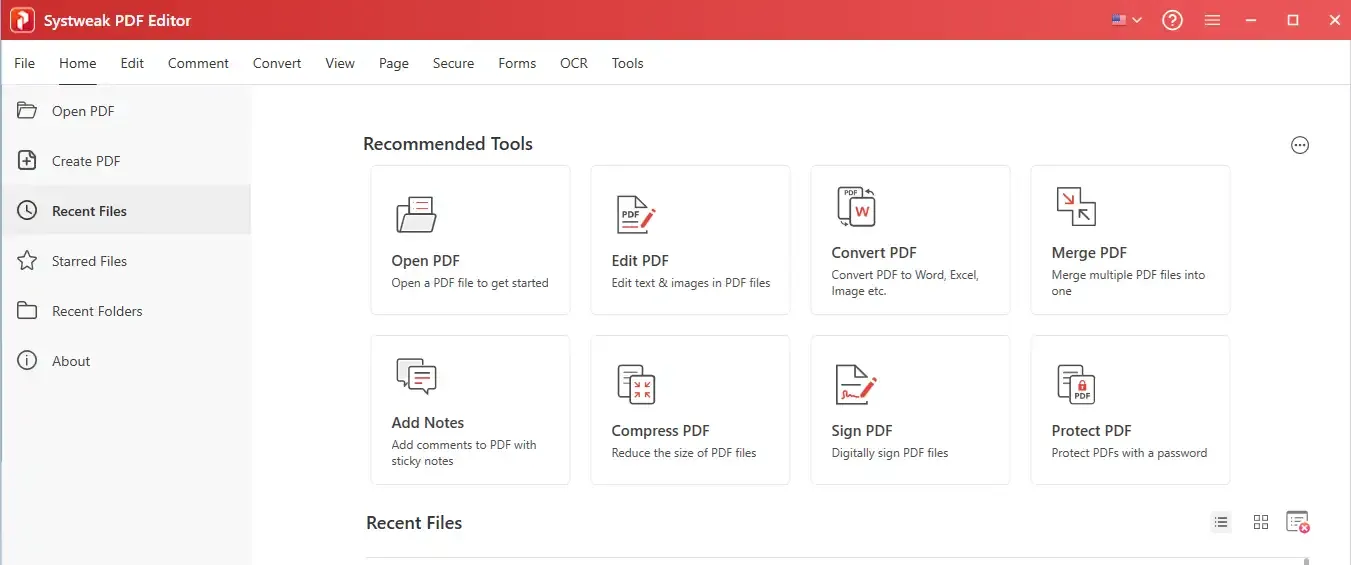Open the Secure tab
Viewport: 1351px width, 565px height.
453,63
